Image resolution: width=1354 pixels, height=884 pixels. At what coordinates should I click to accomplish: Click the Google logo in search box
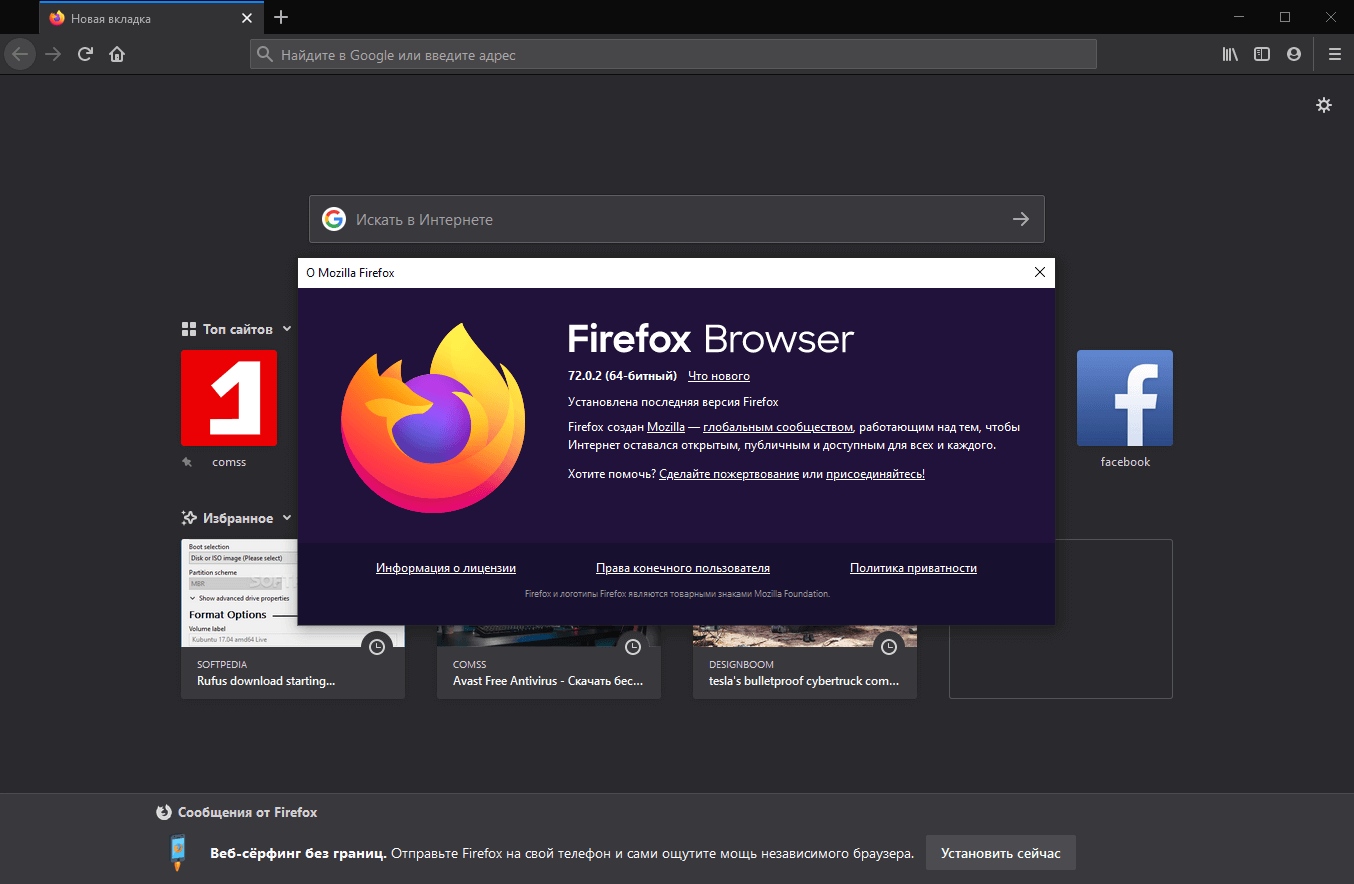333,219
